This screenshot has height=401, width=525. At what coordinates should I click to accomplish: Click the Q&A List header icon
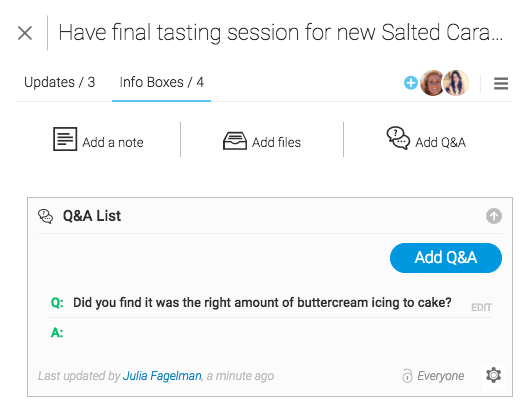(x=45, y=216)
